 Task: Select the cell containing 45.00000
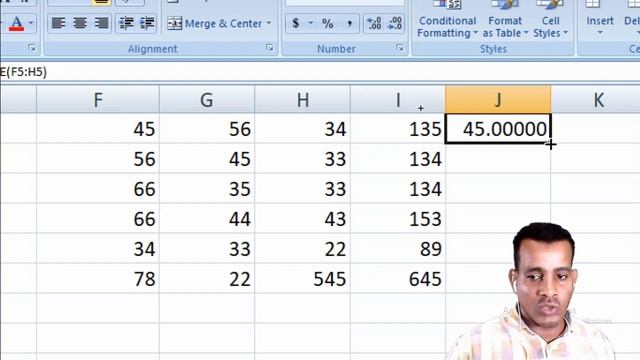498,129
